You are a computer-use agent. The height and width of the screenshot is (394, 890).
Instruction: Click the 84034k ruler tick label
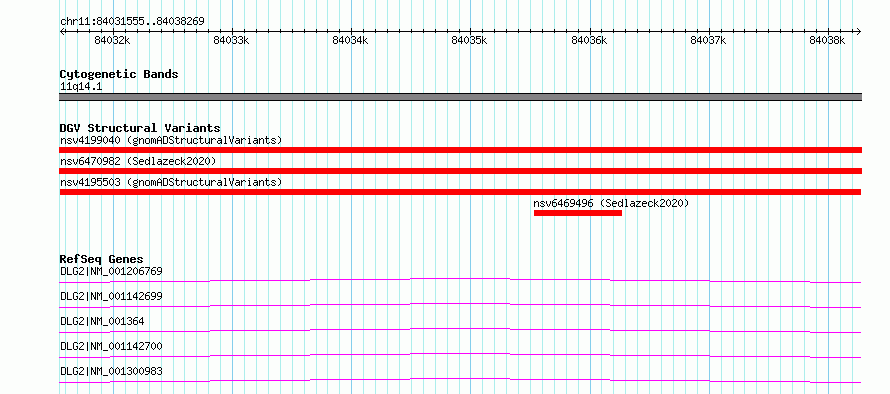[351, 40]
